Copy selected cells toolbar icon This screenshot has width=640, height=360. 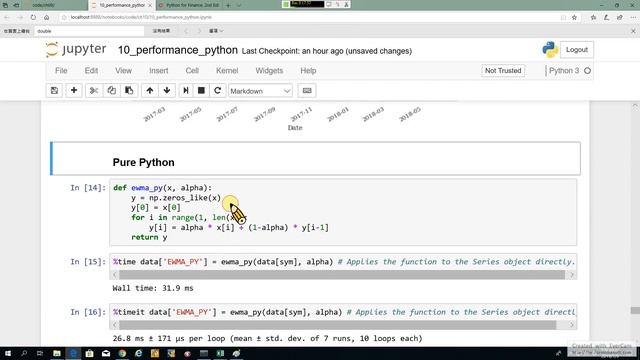pos(111,91)
